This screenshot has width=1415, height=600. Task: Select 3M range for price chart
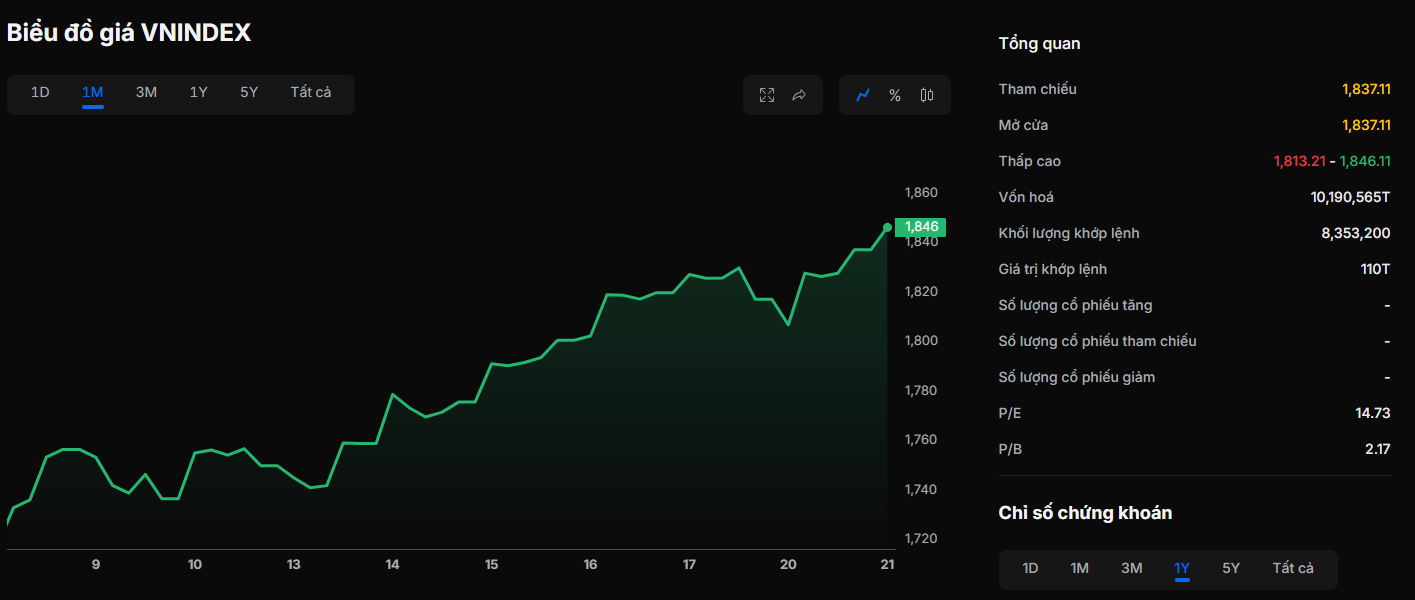[x=146, y=92]
